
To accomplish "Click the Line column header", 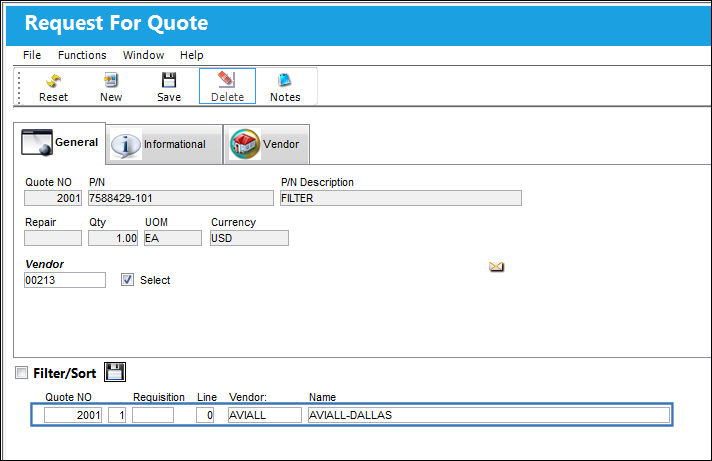I will (207, 397).
